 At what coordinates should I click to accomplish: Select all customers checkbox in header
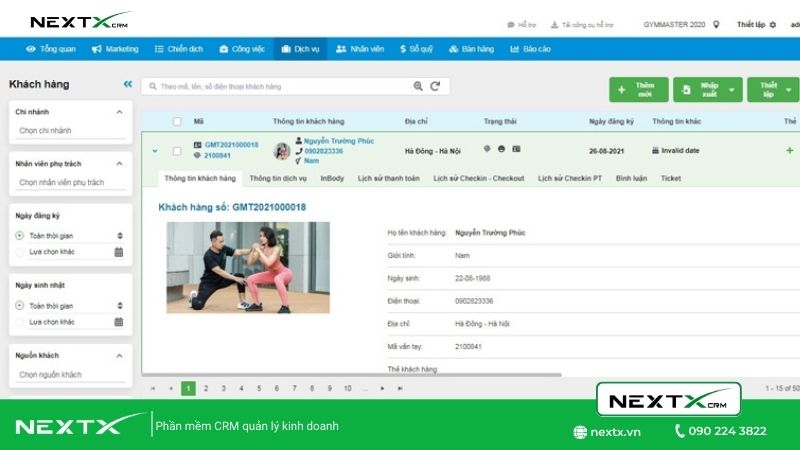pyautogui.click(x=177, y=121)
